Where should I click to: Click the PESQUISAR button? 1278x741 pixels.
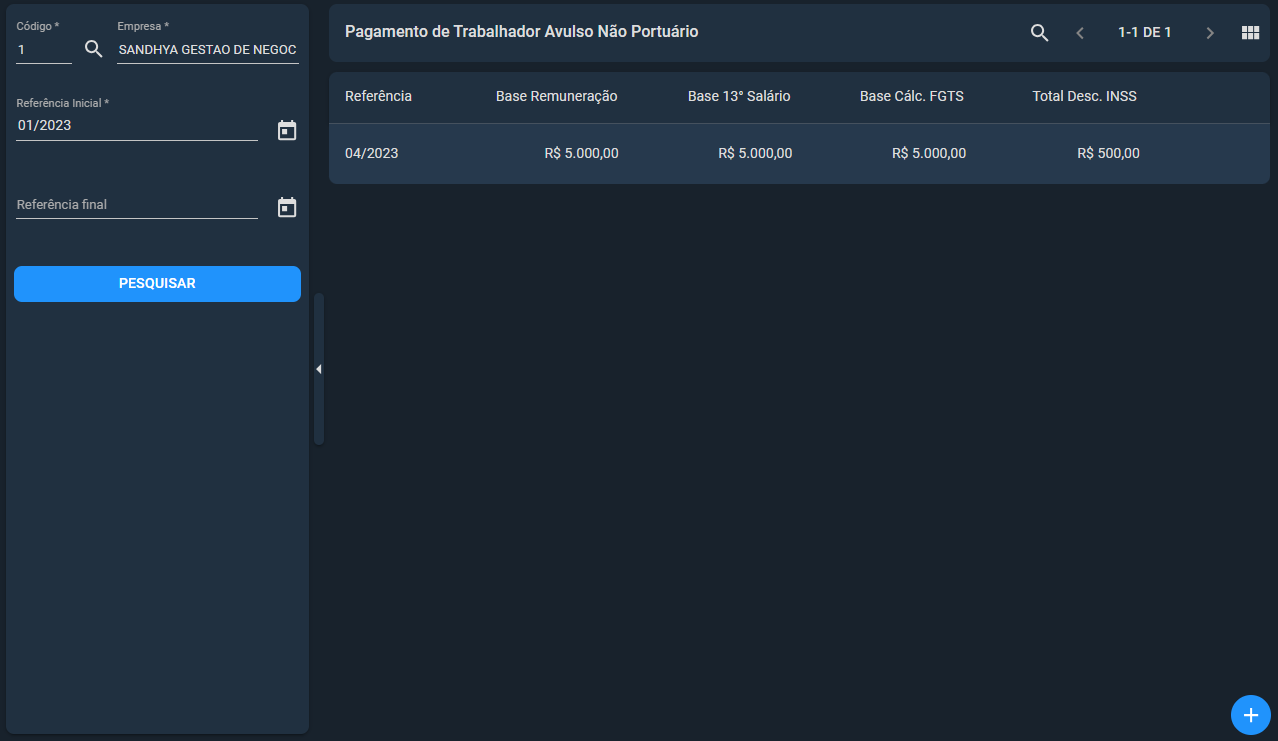(157, 284)
